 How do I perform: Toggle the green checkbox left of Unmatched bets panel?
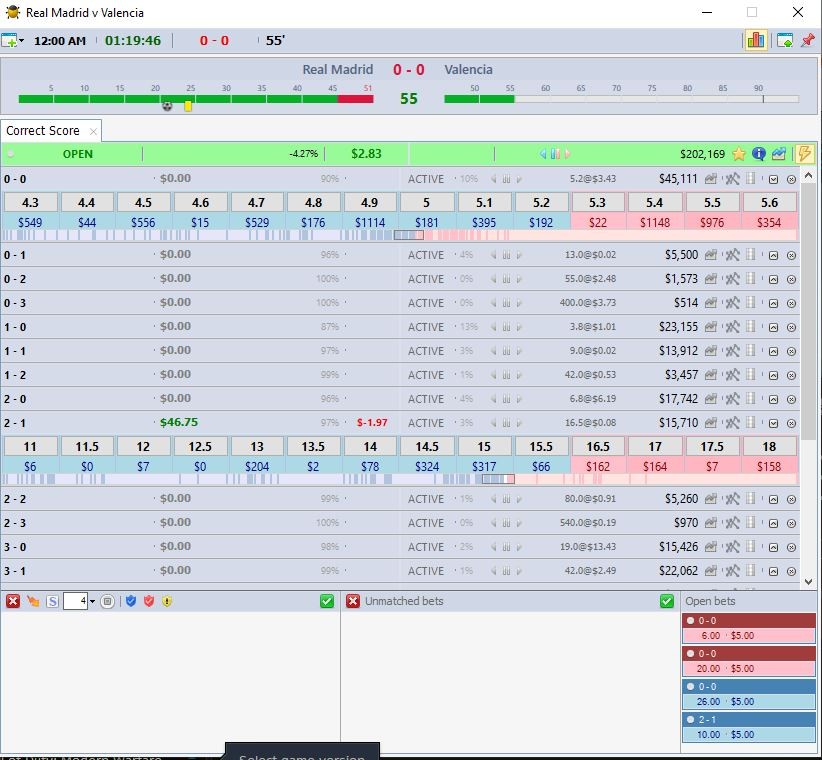[327, 601]
